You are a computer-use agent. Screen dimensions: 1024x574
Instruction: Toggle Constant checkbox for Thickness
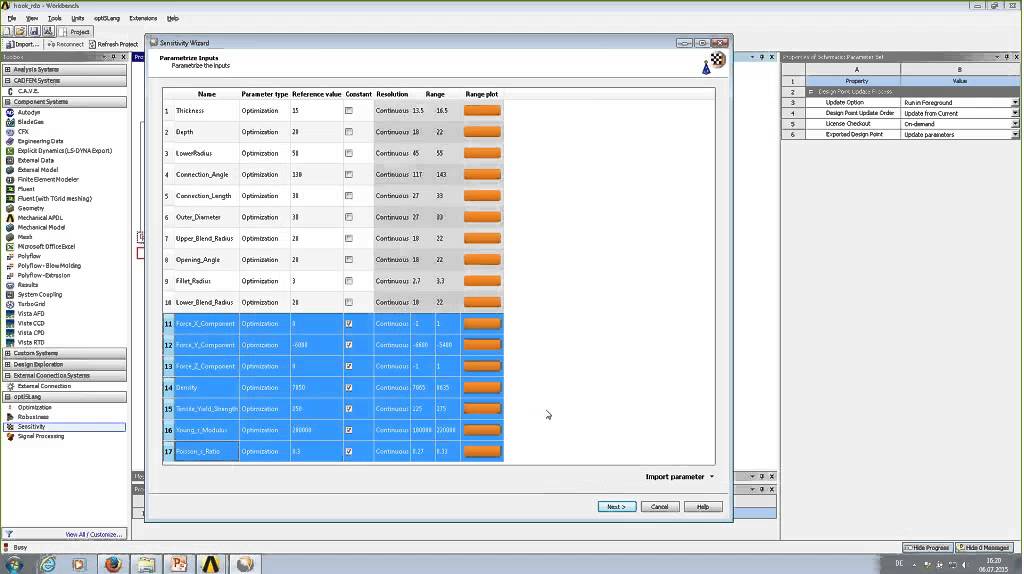(349, 111)
